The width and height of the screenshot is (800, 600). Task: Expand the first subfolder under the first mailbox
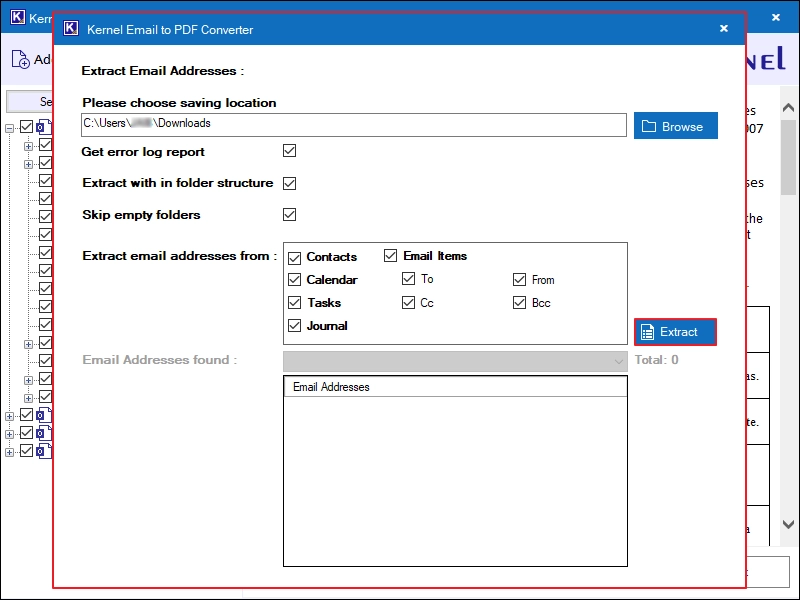coord(28,146)
